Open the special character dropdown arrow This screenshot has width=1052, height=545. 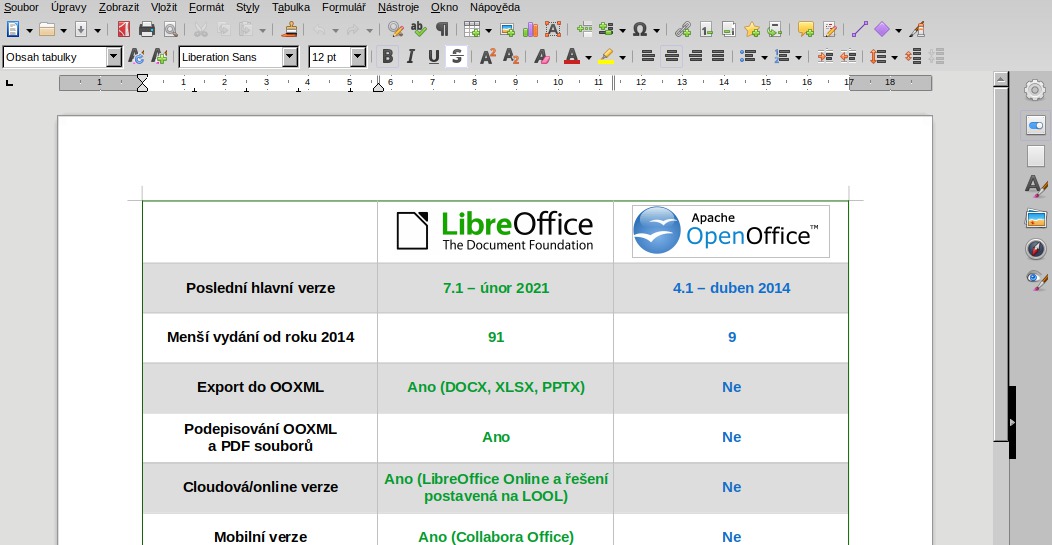656,30
